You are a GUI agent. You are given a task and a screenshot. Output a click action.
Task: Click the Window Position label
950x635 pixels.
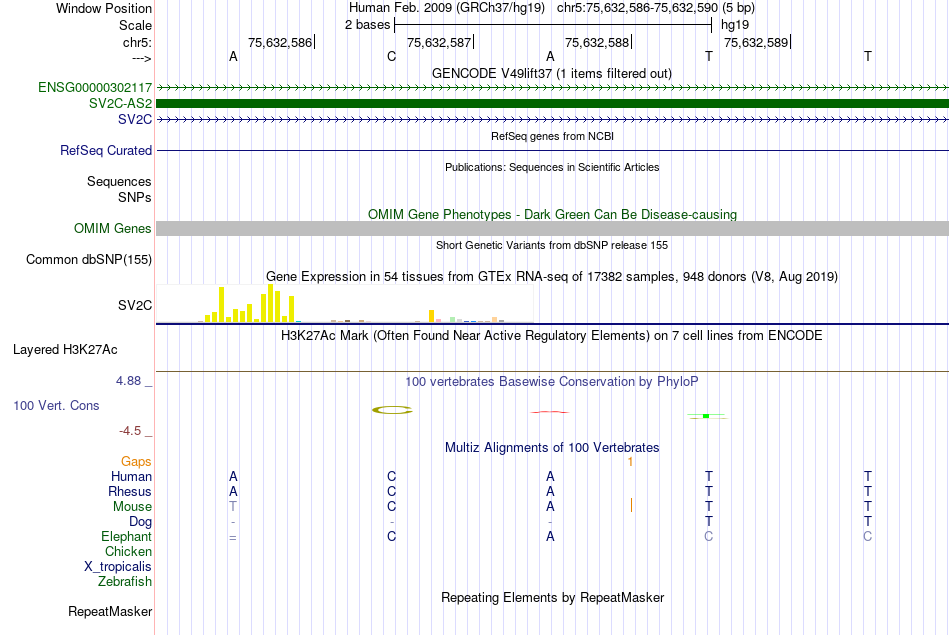104,8
